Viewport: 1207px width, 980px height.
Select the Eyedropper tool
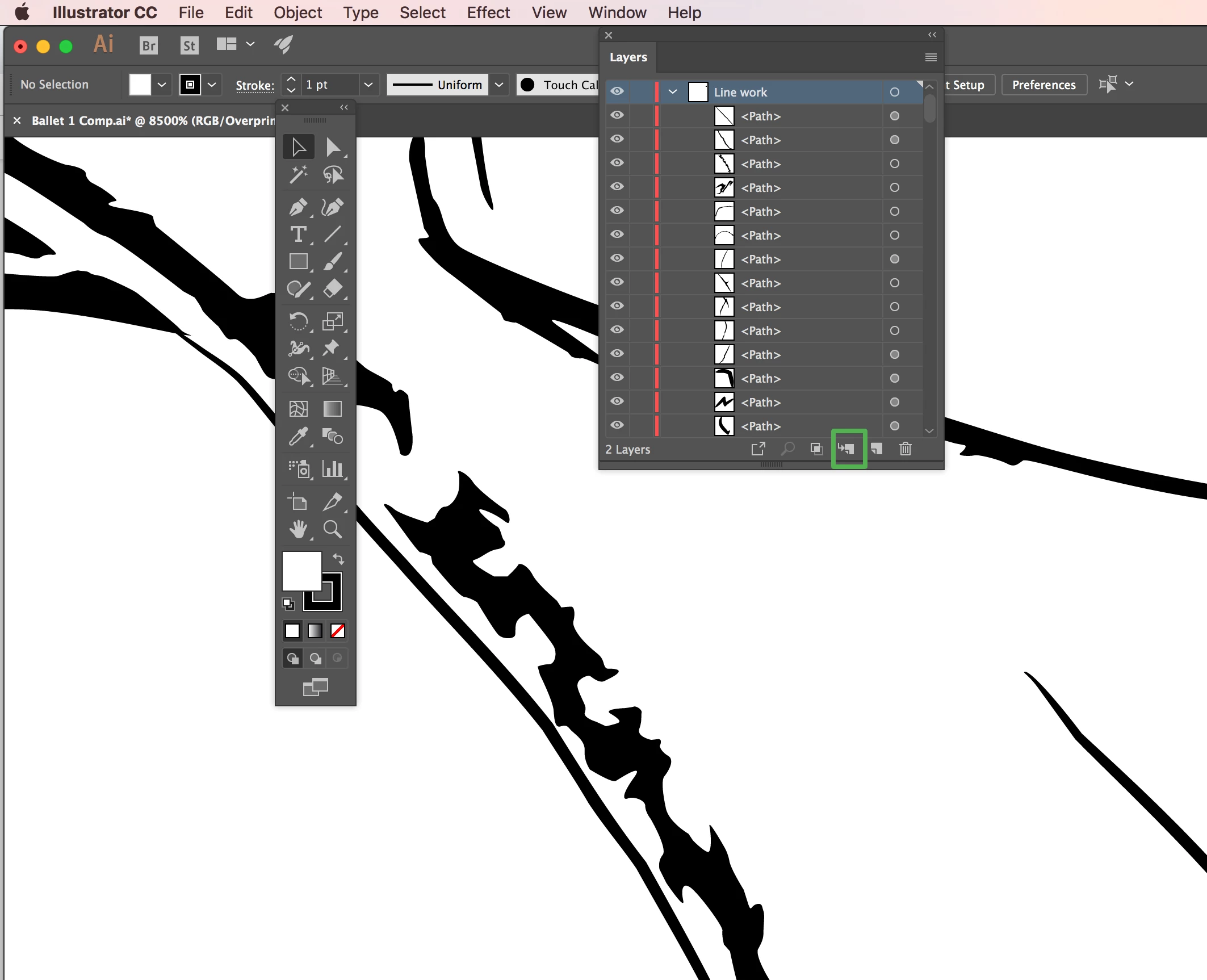298,437
